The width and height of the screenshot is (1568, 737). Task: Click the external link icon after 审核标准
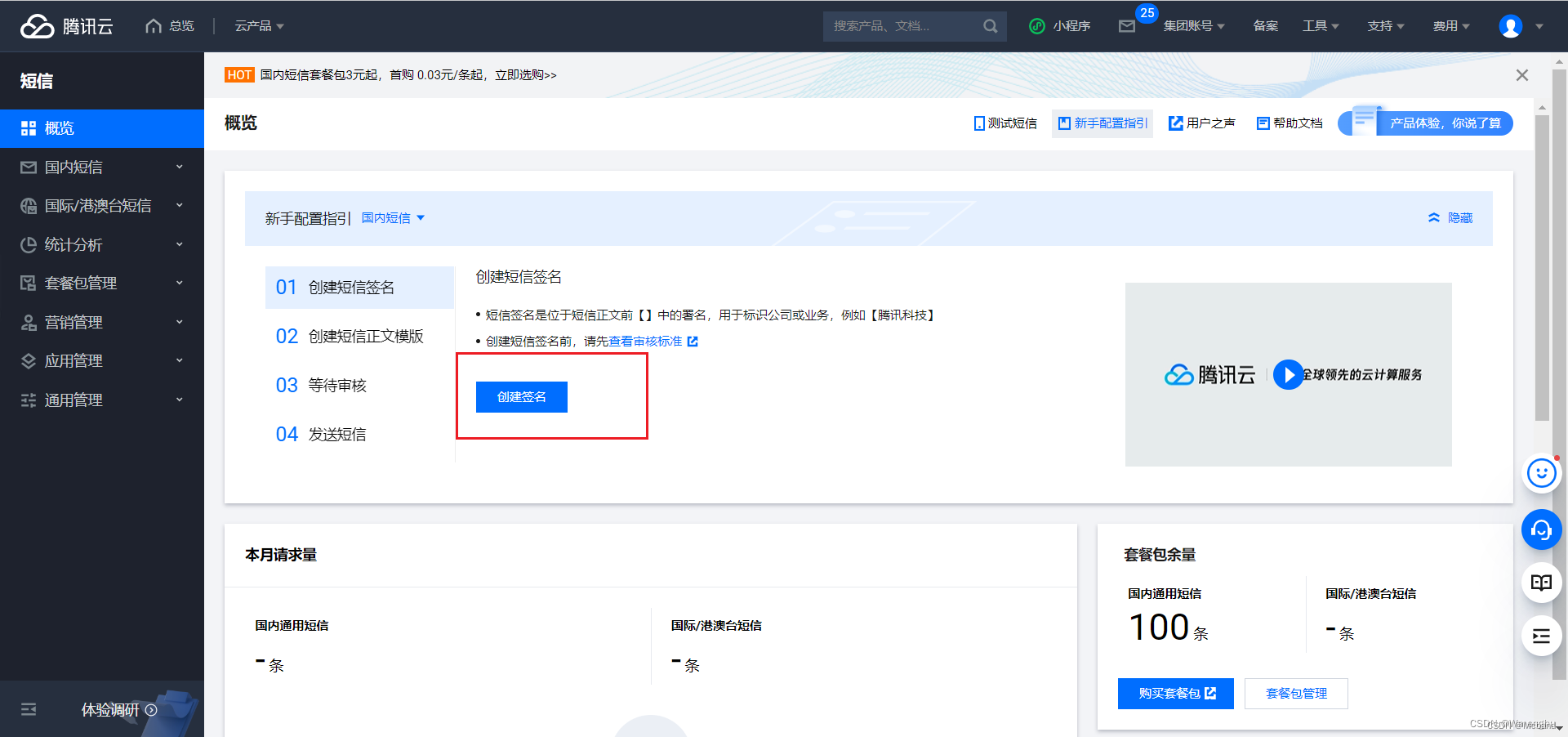coord(693,342)
